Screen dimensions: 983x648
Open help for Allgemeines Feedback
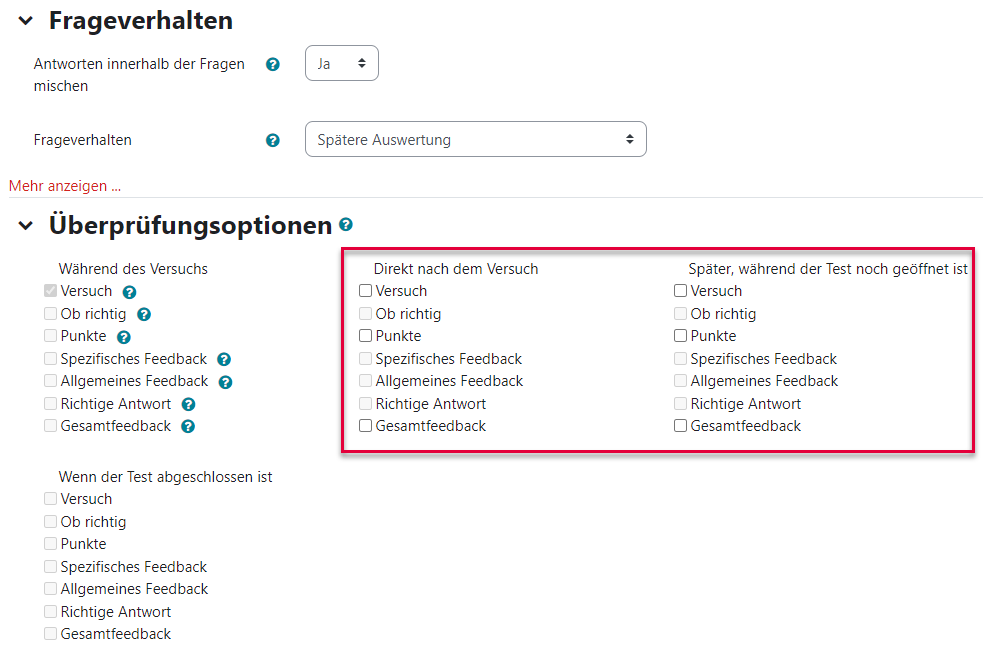coord(226,382)
